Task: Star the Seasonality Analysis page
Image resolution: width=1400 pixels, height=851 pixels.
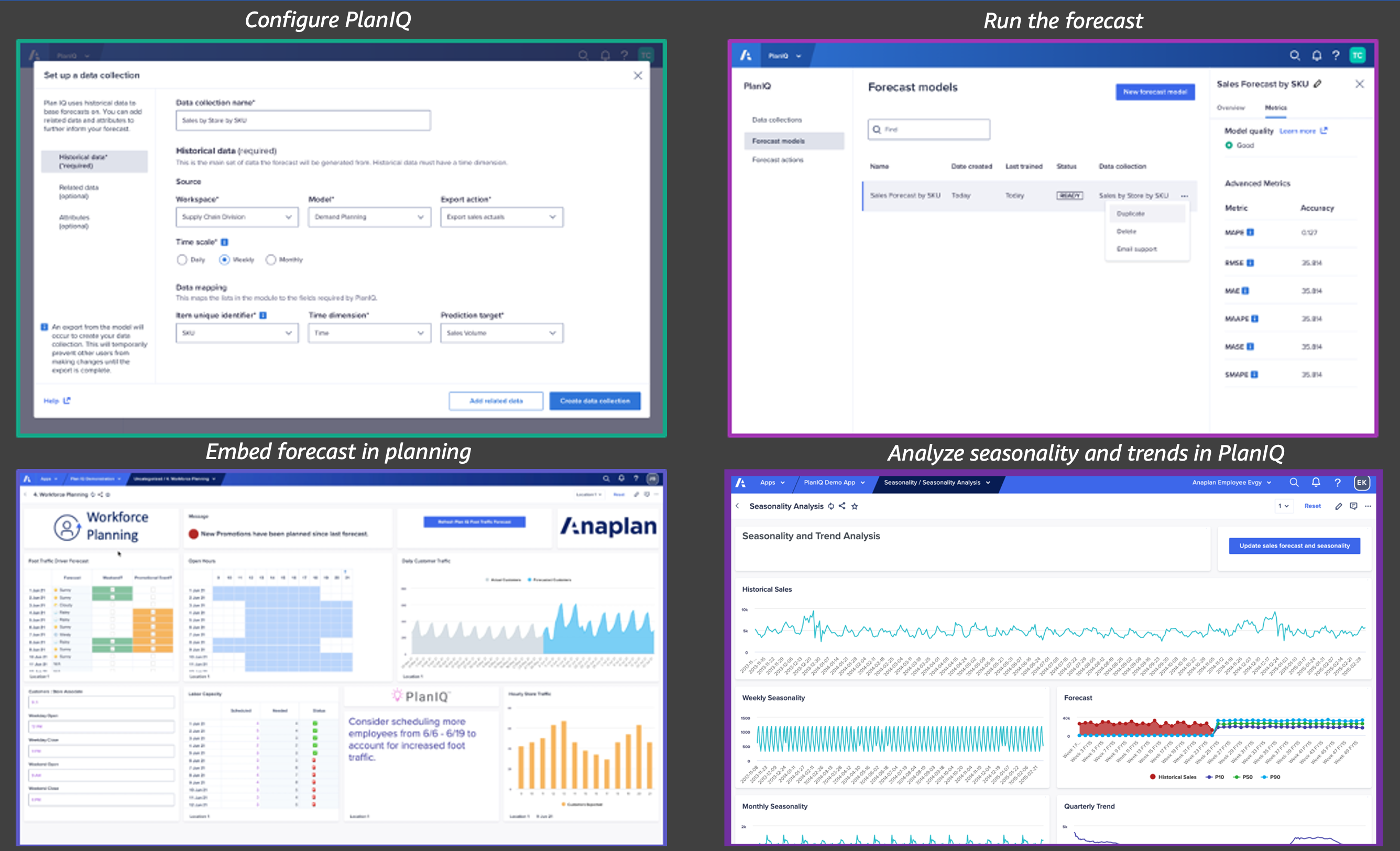Action: tap(855, 506)
